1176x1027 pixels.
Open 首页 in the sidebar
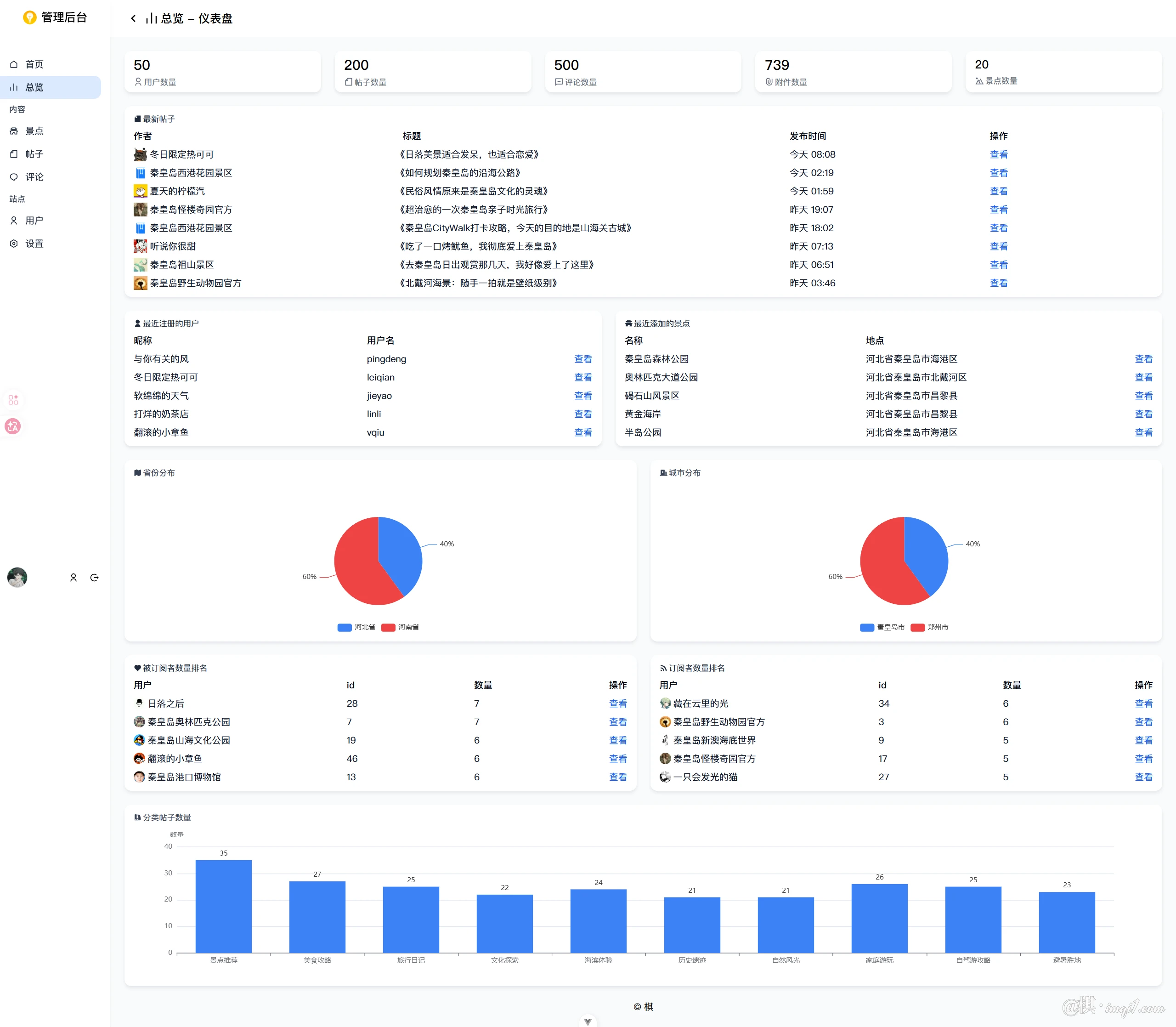tap(34, 64)
